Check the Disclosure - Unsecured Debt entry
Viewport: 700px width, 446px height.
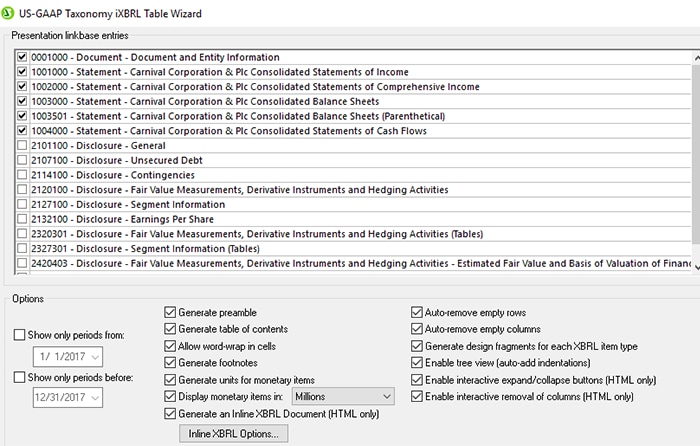(23, 160)
